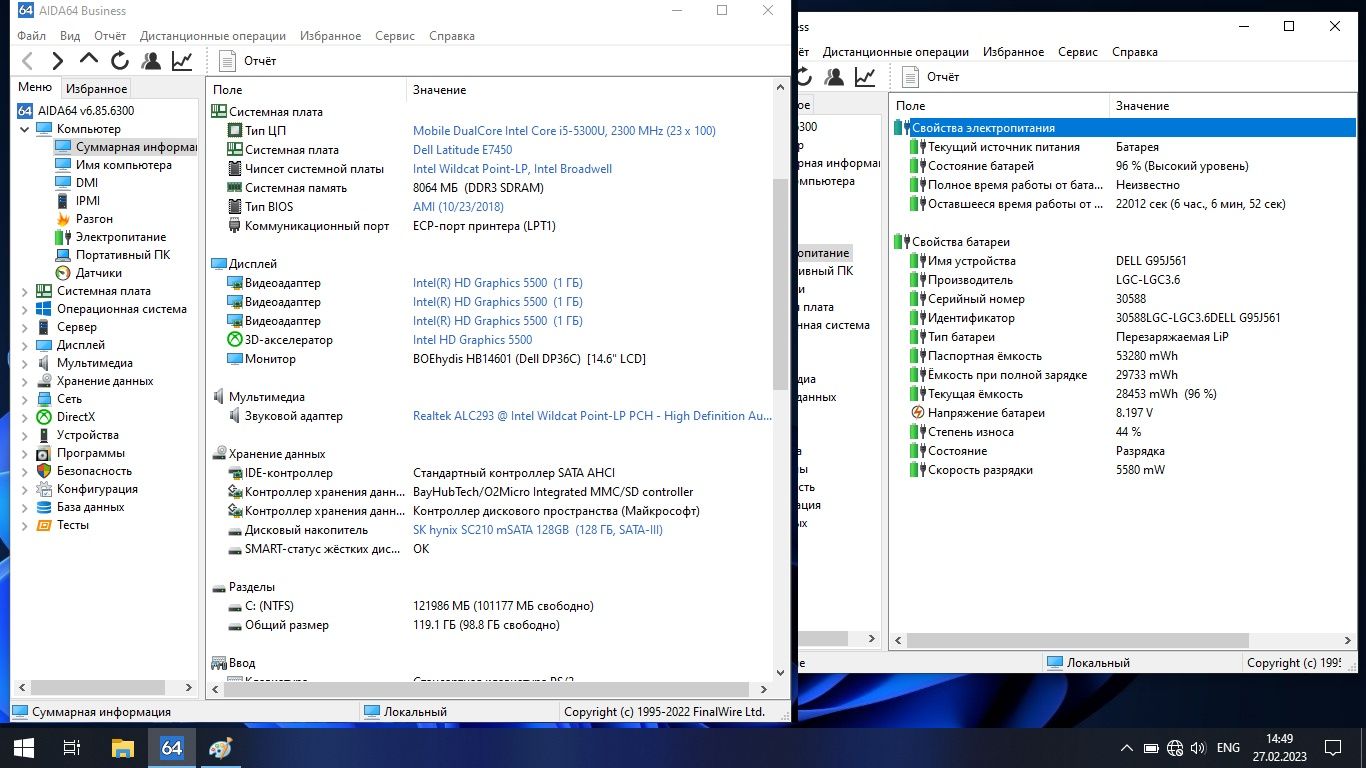The width and height of the screenshot is (1366, 768).
Task: Expand the Операционная система tree node
Action: (25, 309)
